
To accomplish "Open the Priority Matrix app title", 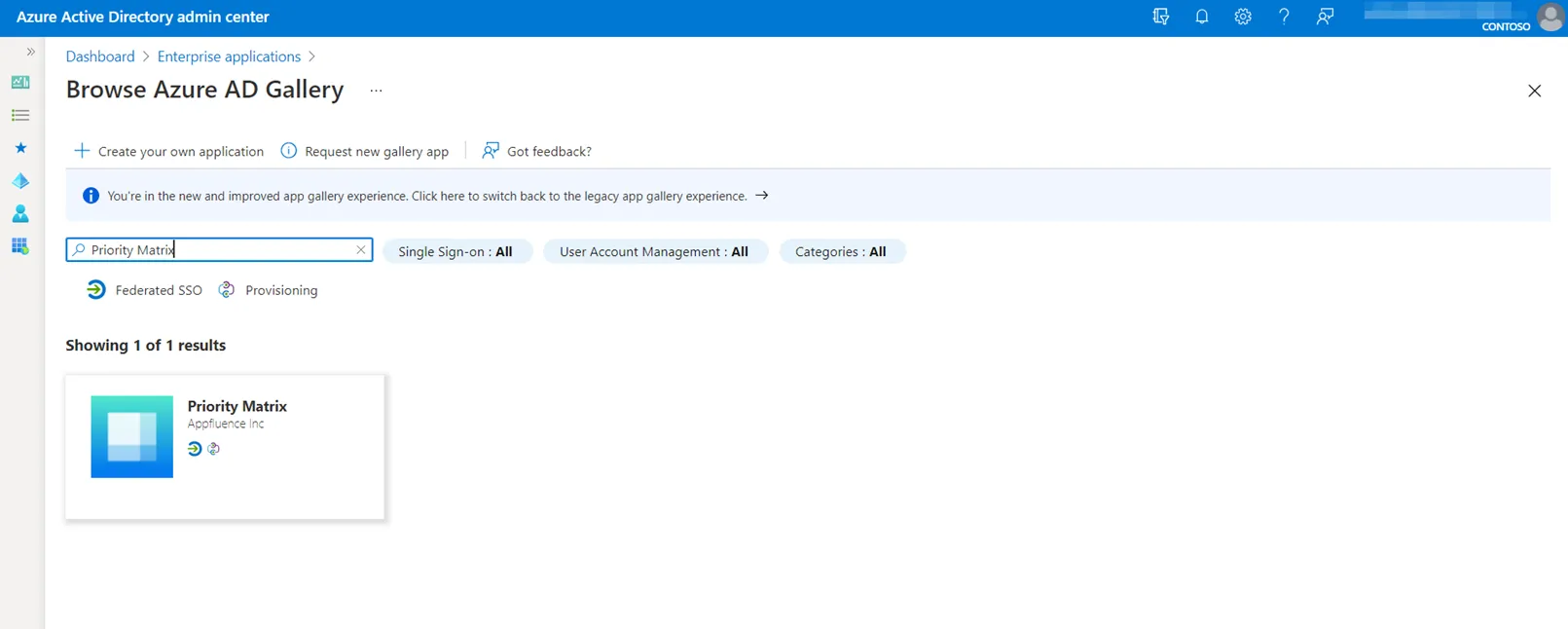I will click(237, 406).
